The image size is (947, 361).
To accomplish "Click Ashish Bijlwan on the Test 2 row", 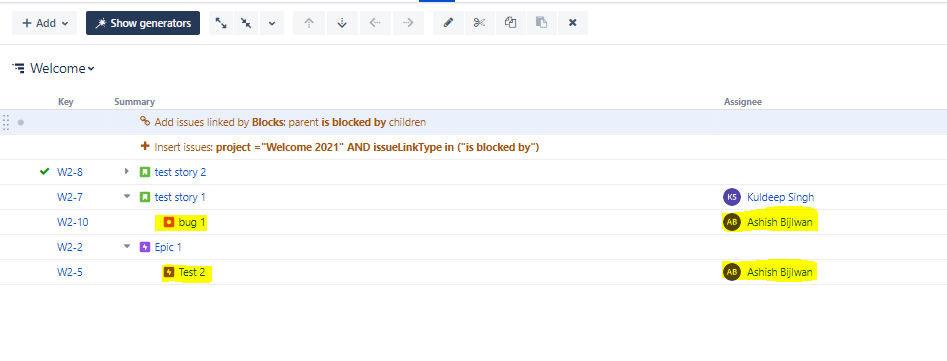I will coord(780,272).
